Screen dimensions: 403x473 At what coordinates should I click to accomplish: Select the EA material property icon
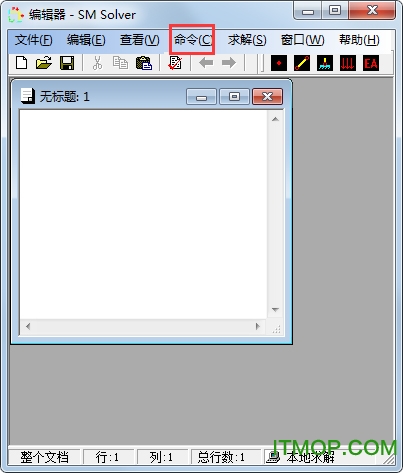(x=371, y=63)
